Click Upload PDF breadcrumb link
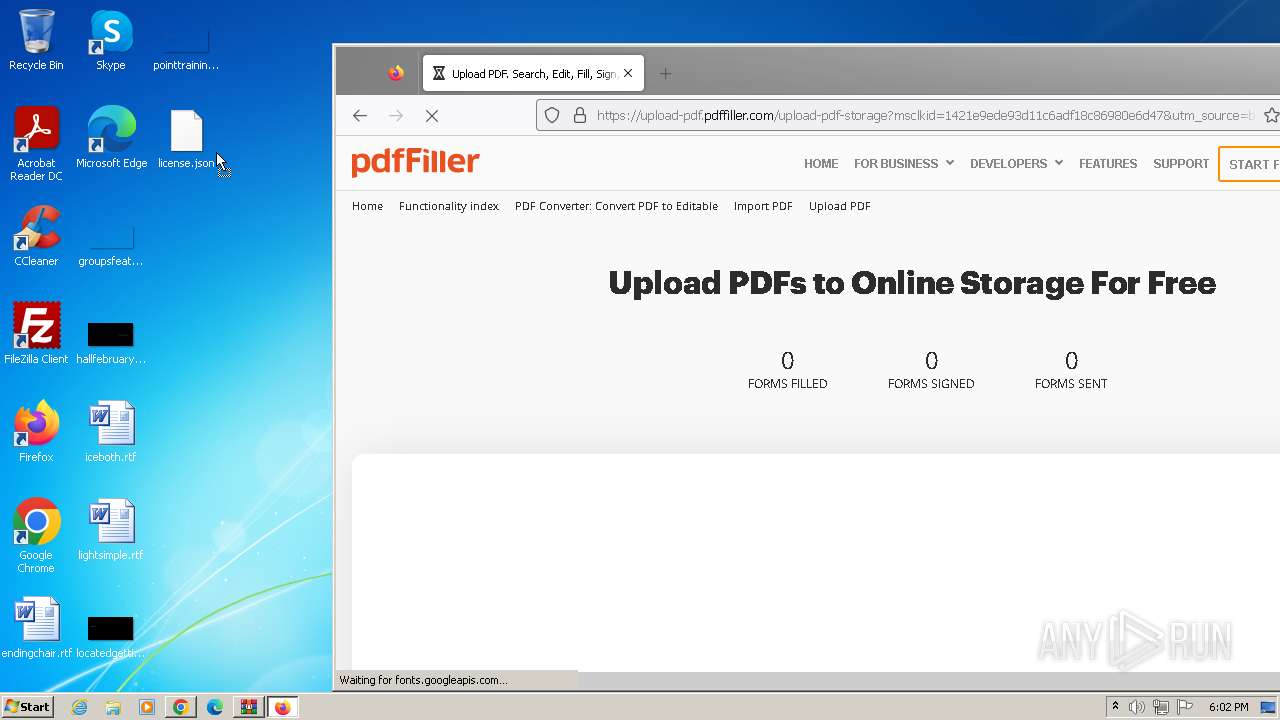This screenshot has width=1280, height=720. click(x=840, y=206)
